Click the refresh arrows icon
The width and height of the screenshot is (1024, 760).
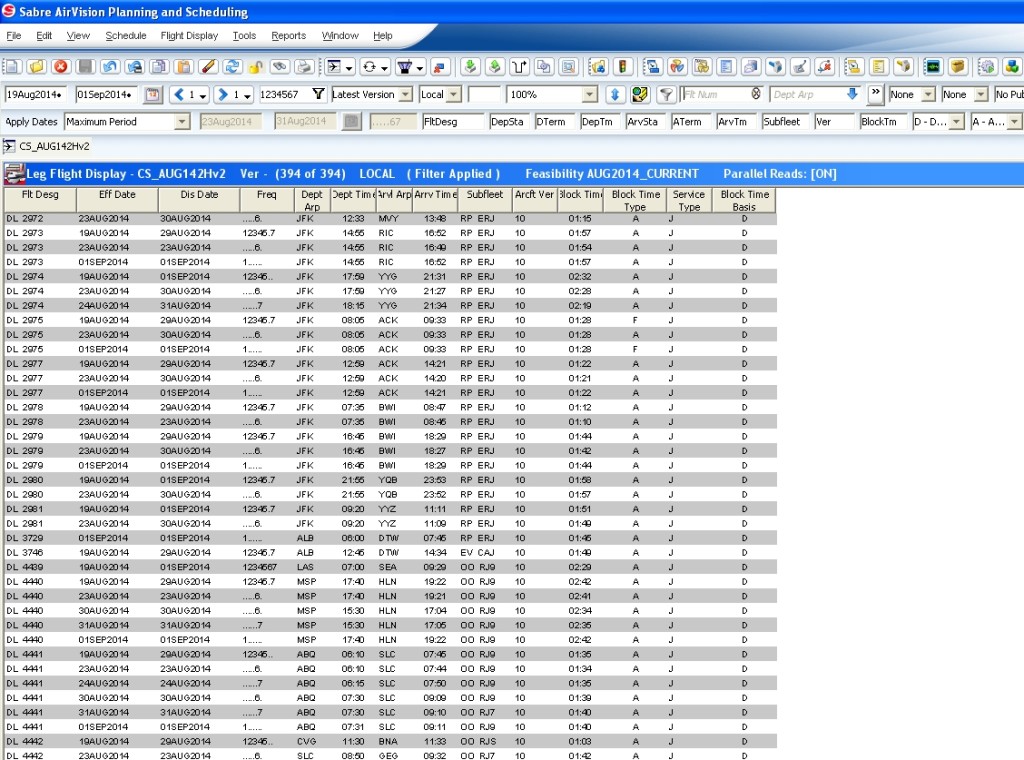pyautogui.click(x=232, y=67)
